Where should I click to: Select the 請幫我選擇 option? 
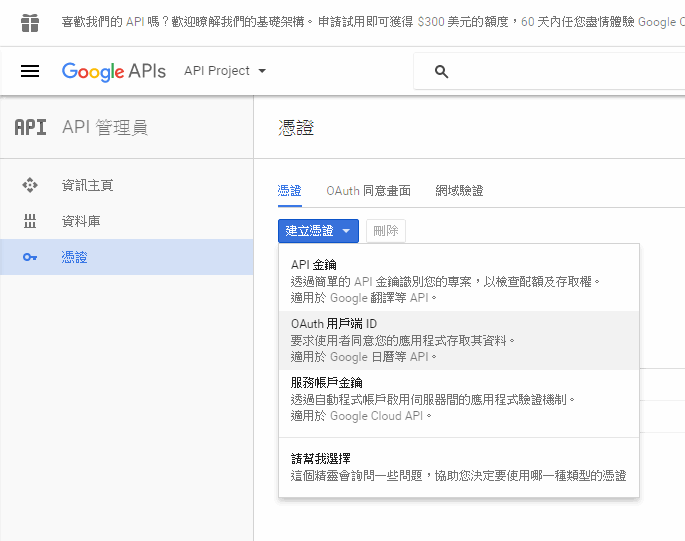tap(458, 467)
